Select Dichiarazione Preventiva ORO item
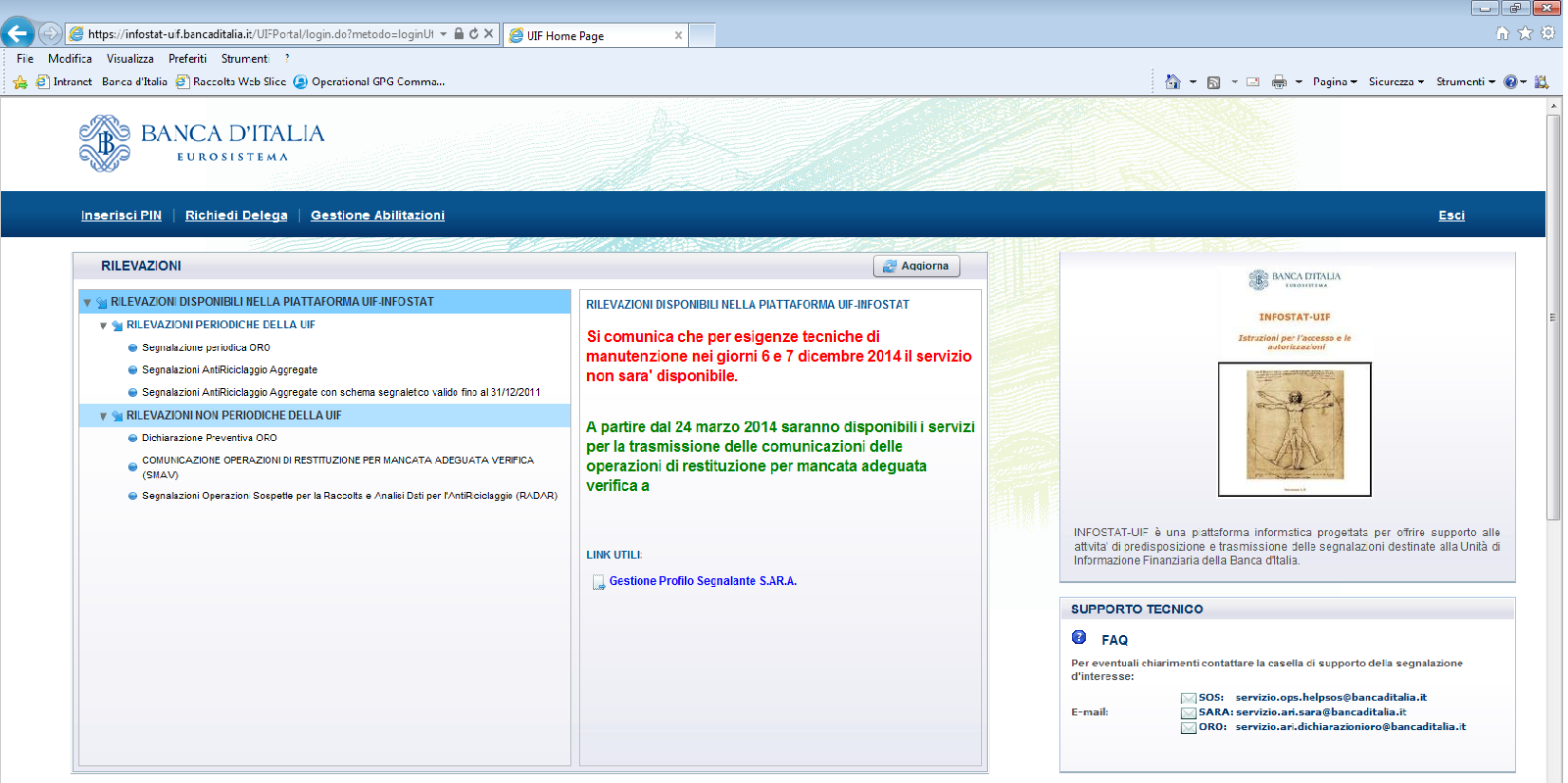Image resolution: width=1568 pixels, height=783 pixels. tap(209, 438)
